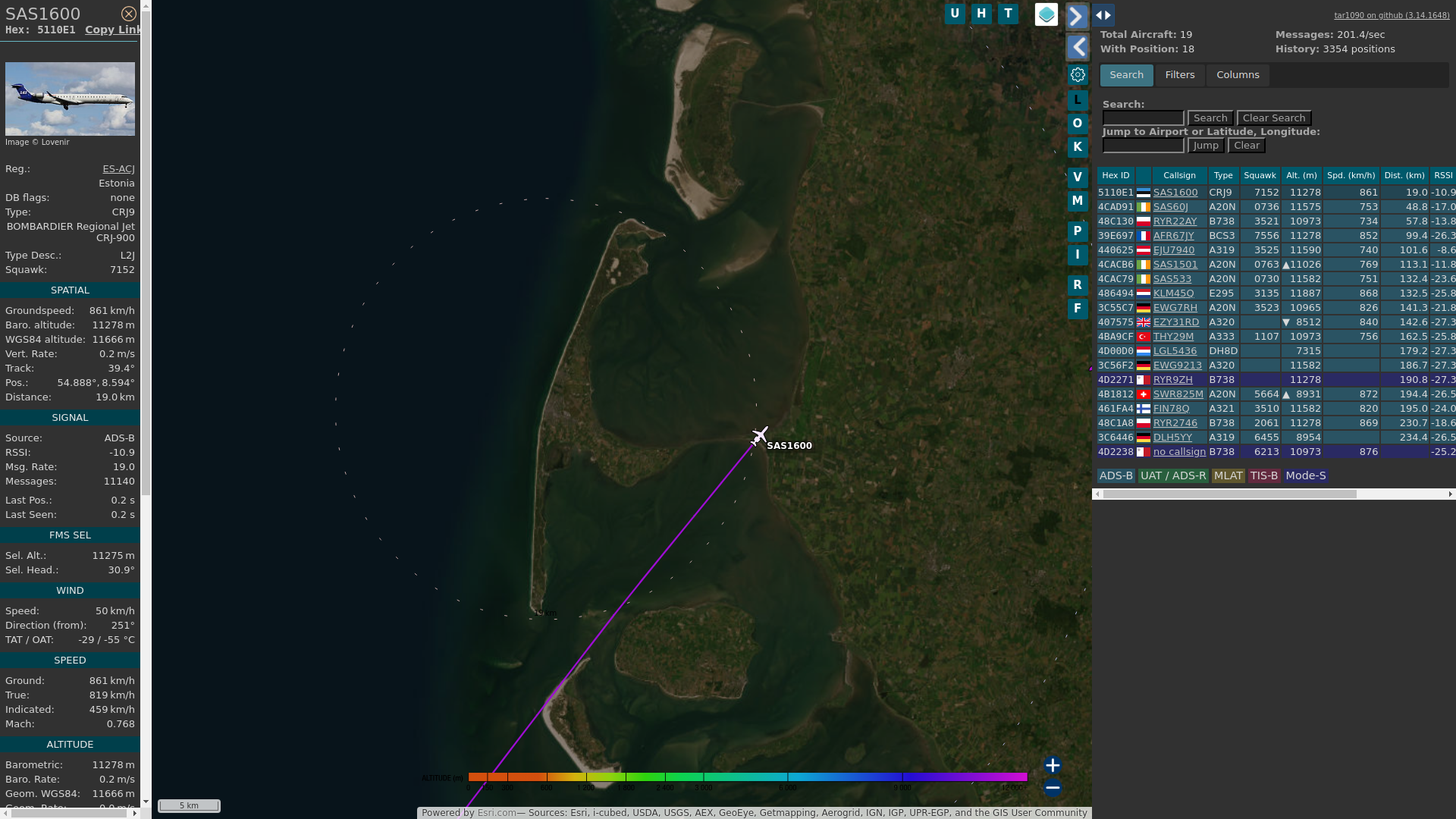Click the ADS-B legend label
The image size is (1456, 819).
pyautogui.click(x=1116, y=476)
